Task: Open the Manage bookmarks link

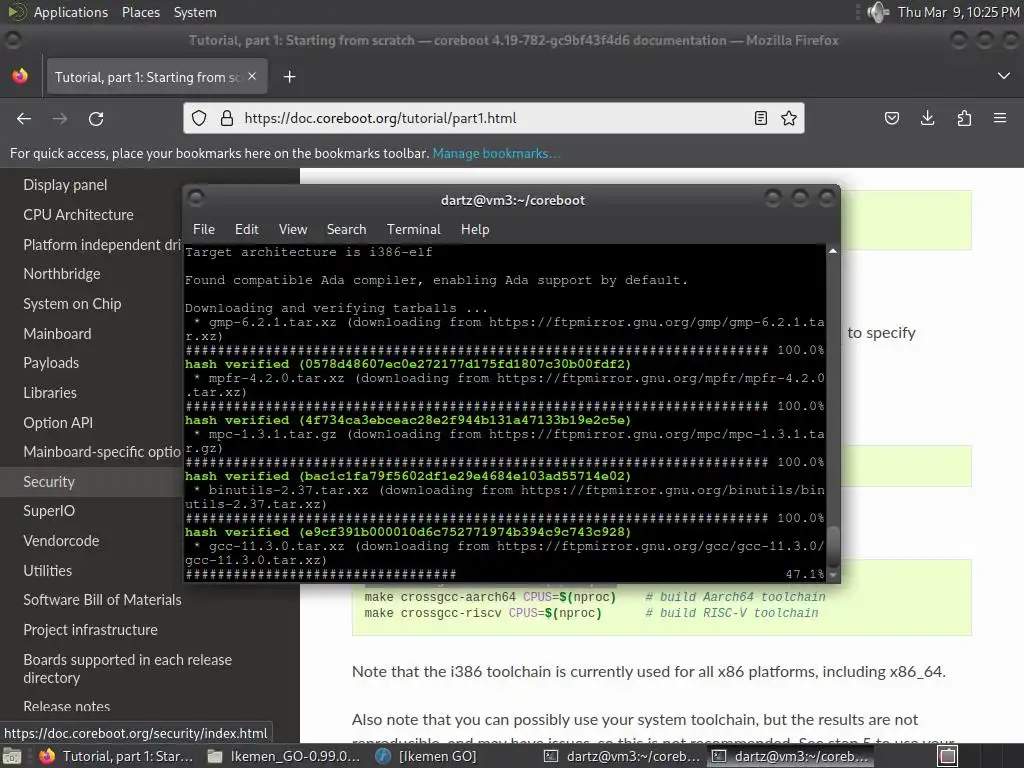Action: [496, 153]
